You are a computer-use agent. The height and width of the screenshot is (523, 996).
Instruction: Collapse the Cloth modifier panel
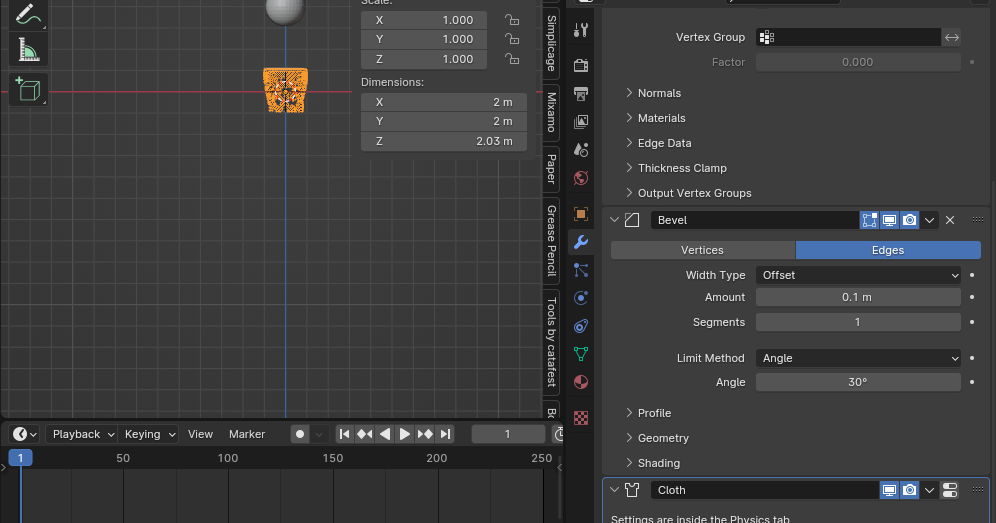pos(614,490)
